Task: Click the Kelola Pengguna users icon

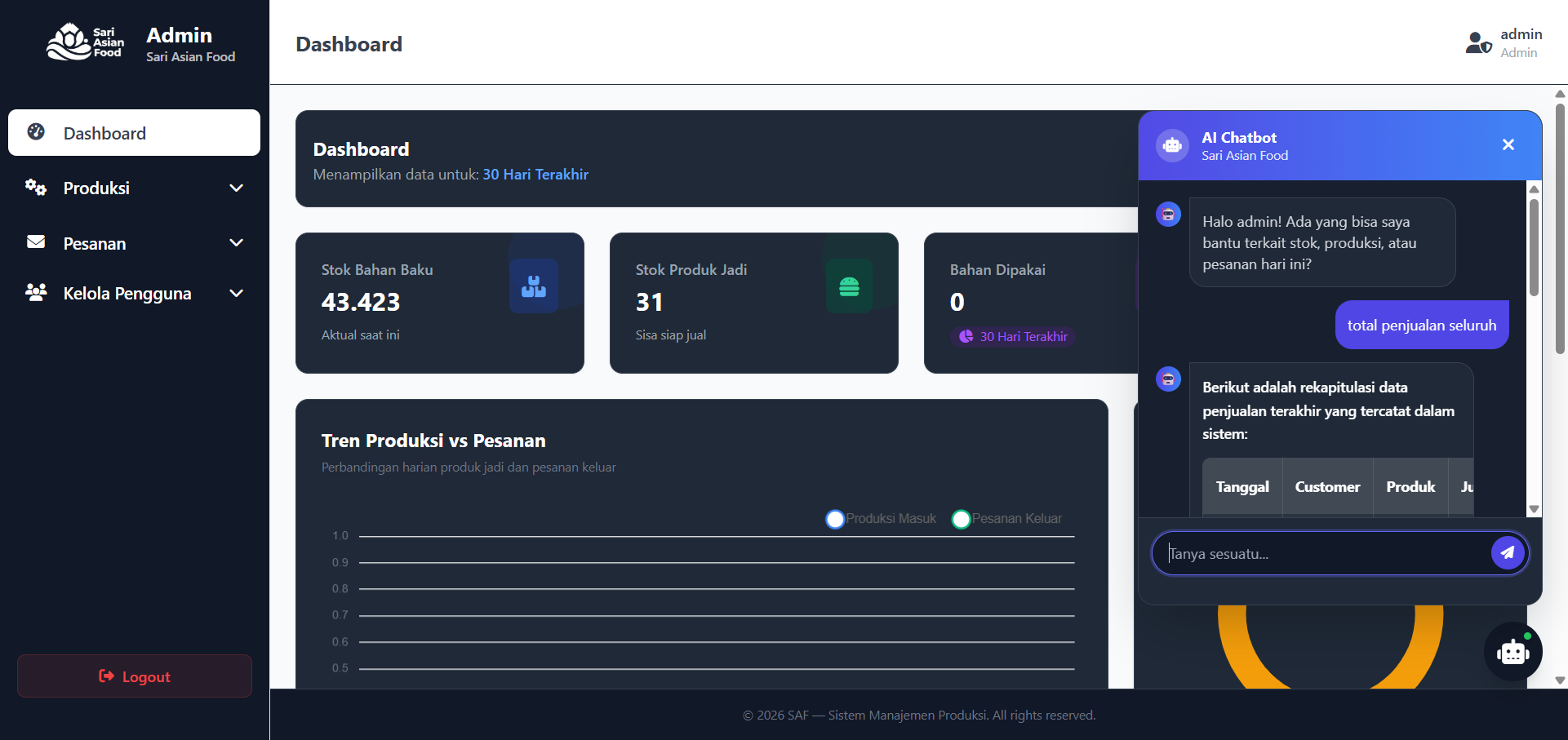Action: (x=36, y=292)
